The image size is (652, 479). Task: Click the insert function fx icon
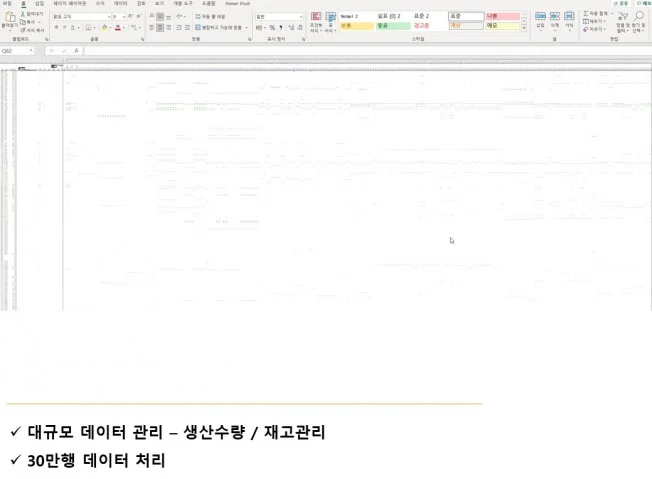(x=76, y=51)
